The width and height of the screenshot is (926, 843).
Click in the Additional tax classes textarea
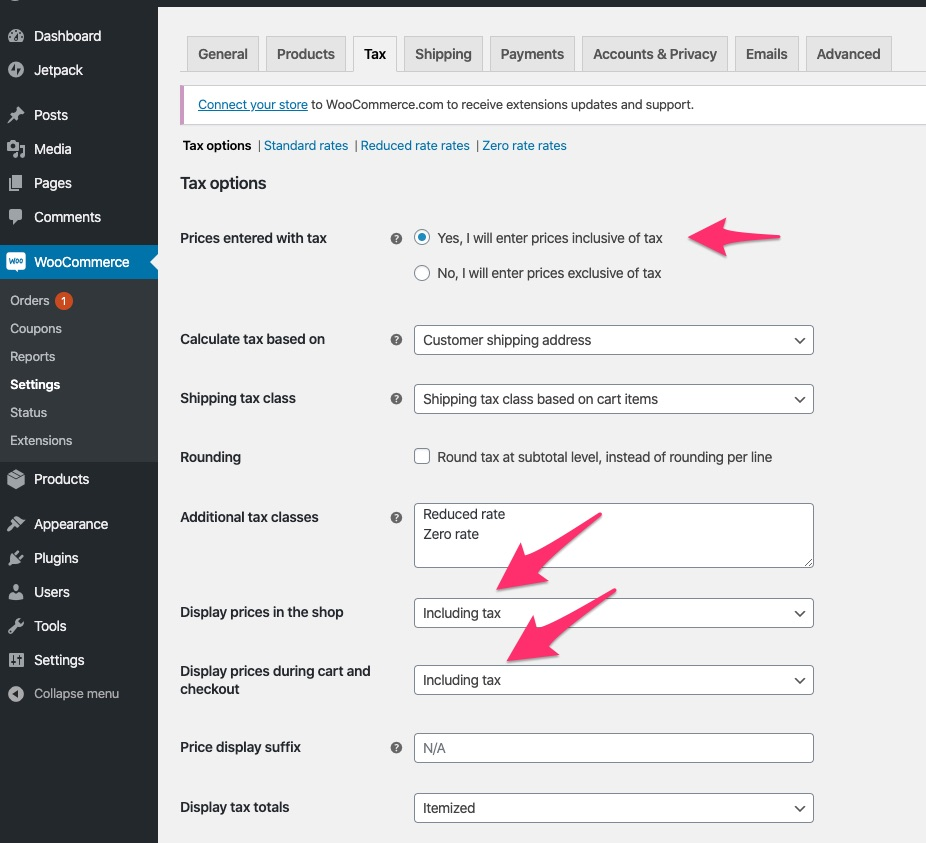coord(614,535)
